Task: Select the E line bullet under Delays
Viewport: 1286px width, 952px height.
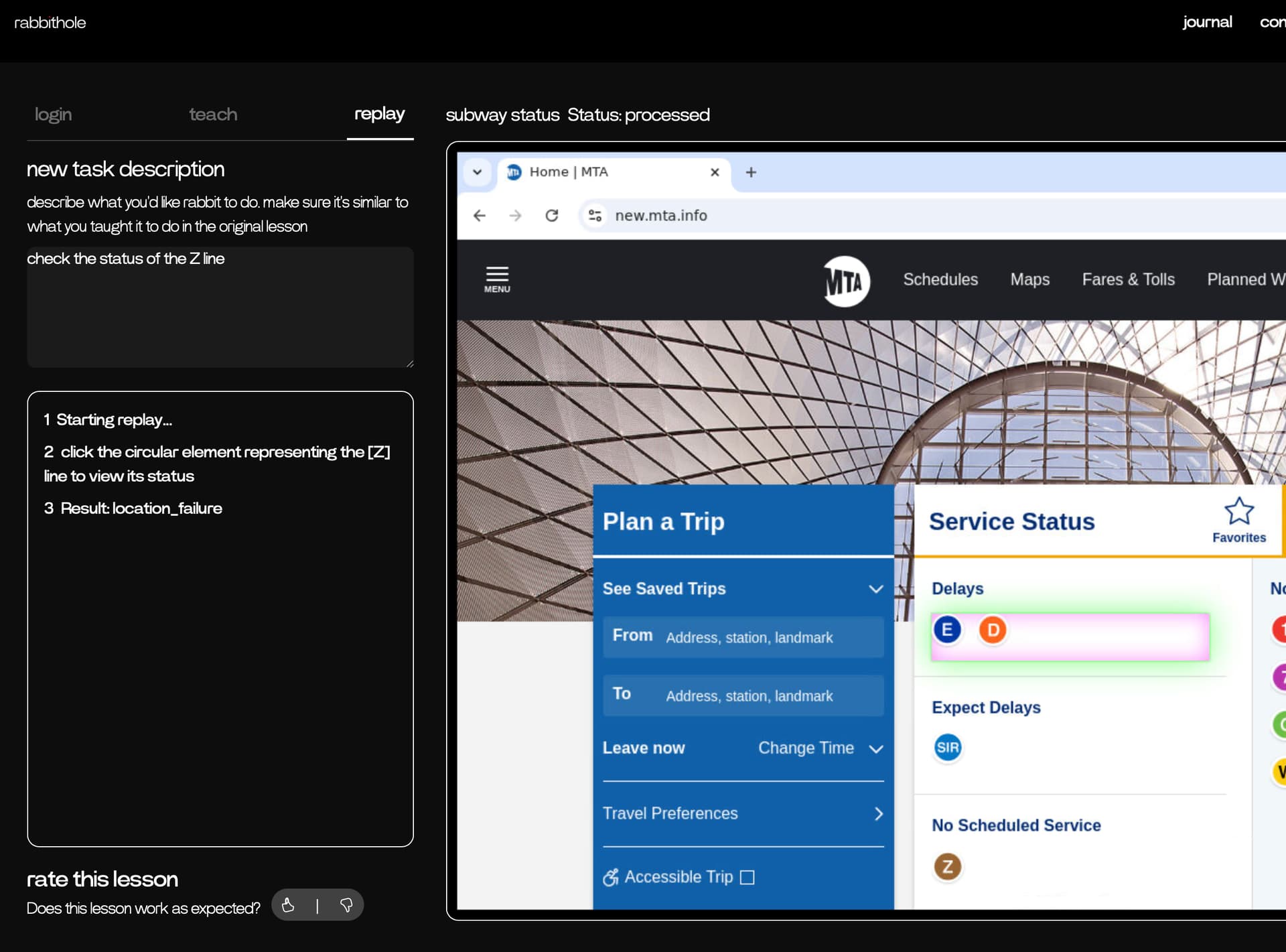Action: (947, 630)
